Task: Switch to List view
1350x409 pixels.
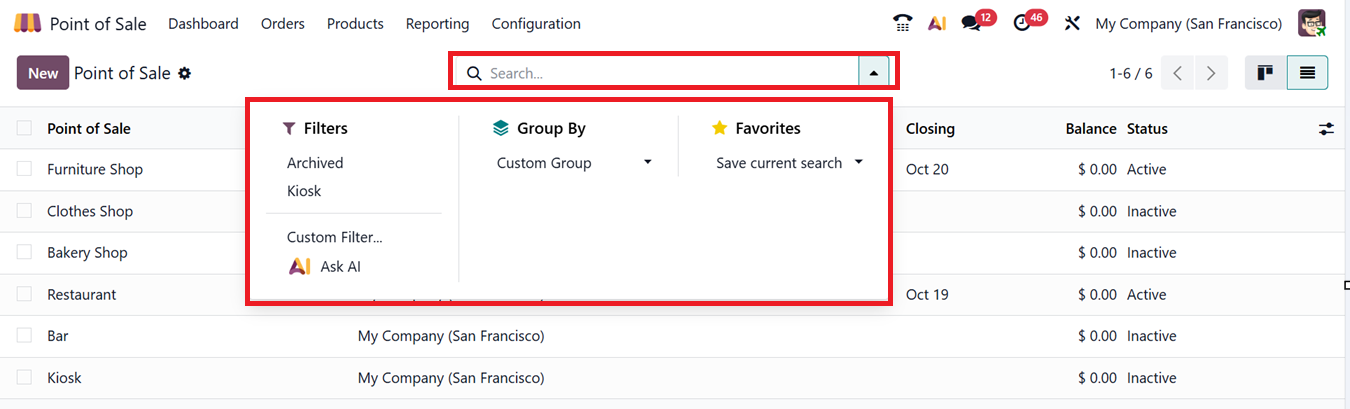Action: point(1307,73)
